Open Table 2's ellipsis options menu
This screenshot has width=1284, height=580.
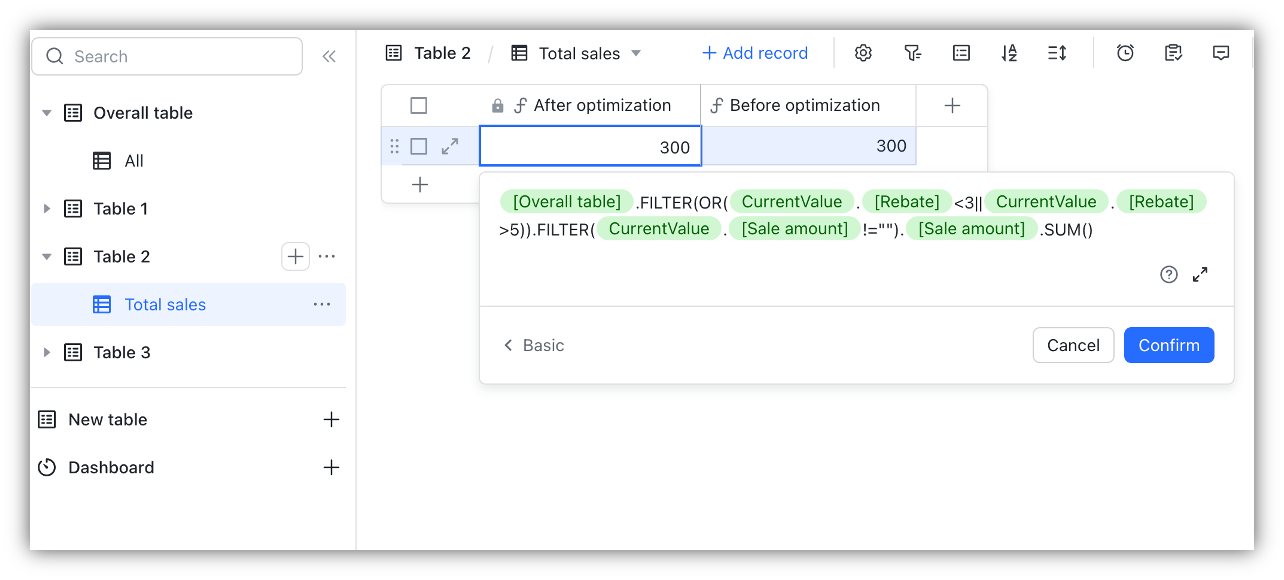coord(327,256)
